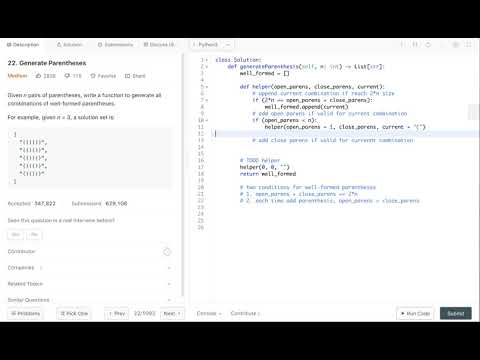Submit the solution

point(456,314)
